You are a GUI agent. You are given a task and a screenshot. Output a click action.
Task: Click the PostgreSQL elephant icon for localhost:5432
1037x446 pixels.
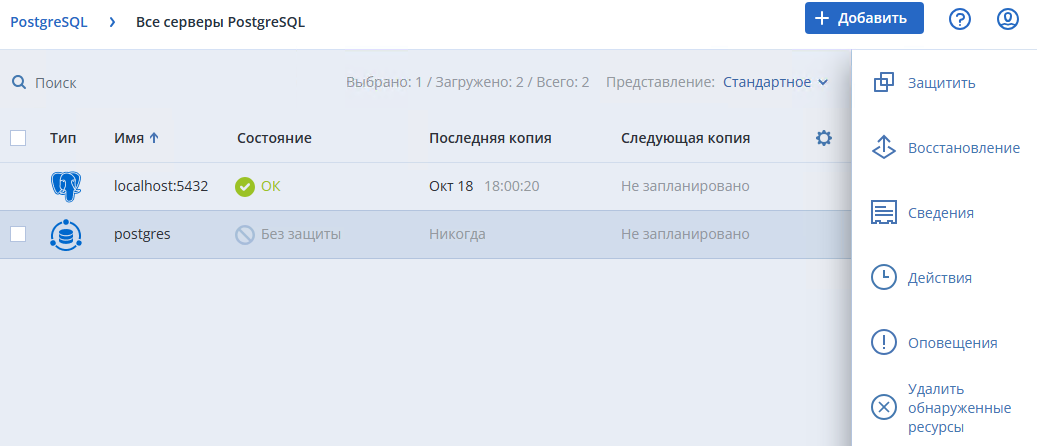pyautogui.click(x=66, y=186)
